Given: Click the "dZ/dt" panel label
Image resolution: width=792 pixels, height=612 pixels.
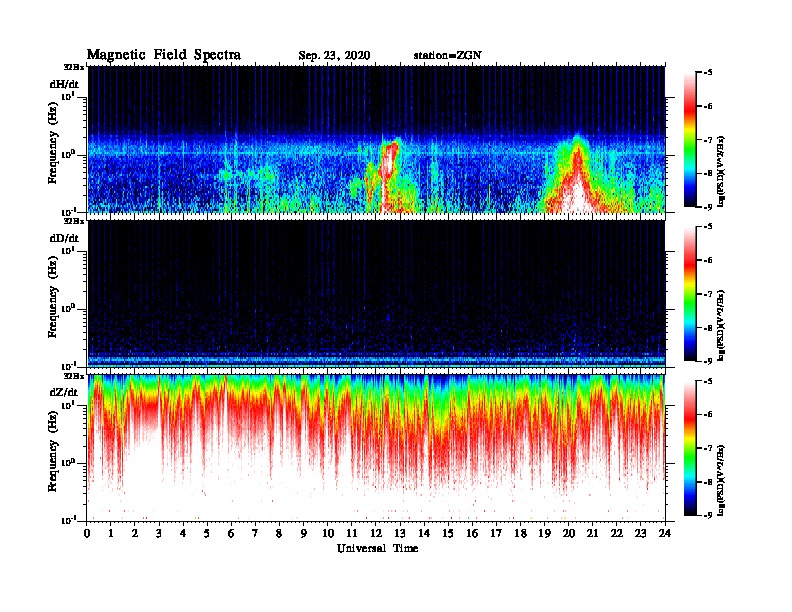Looking at the screenshot, I should [64, 392].
